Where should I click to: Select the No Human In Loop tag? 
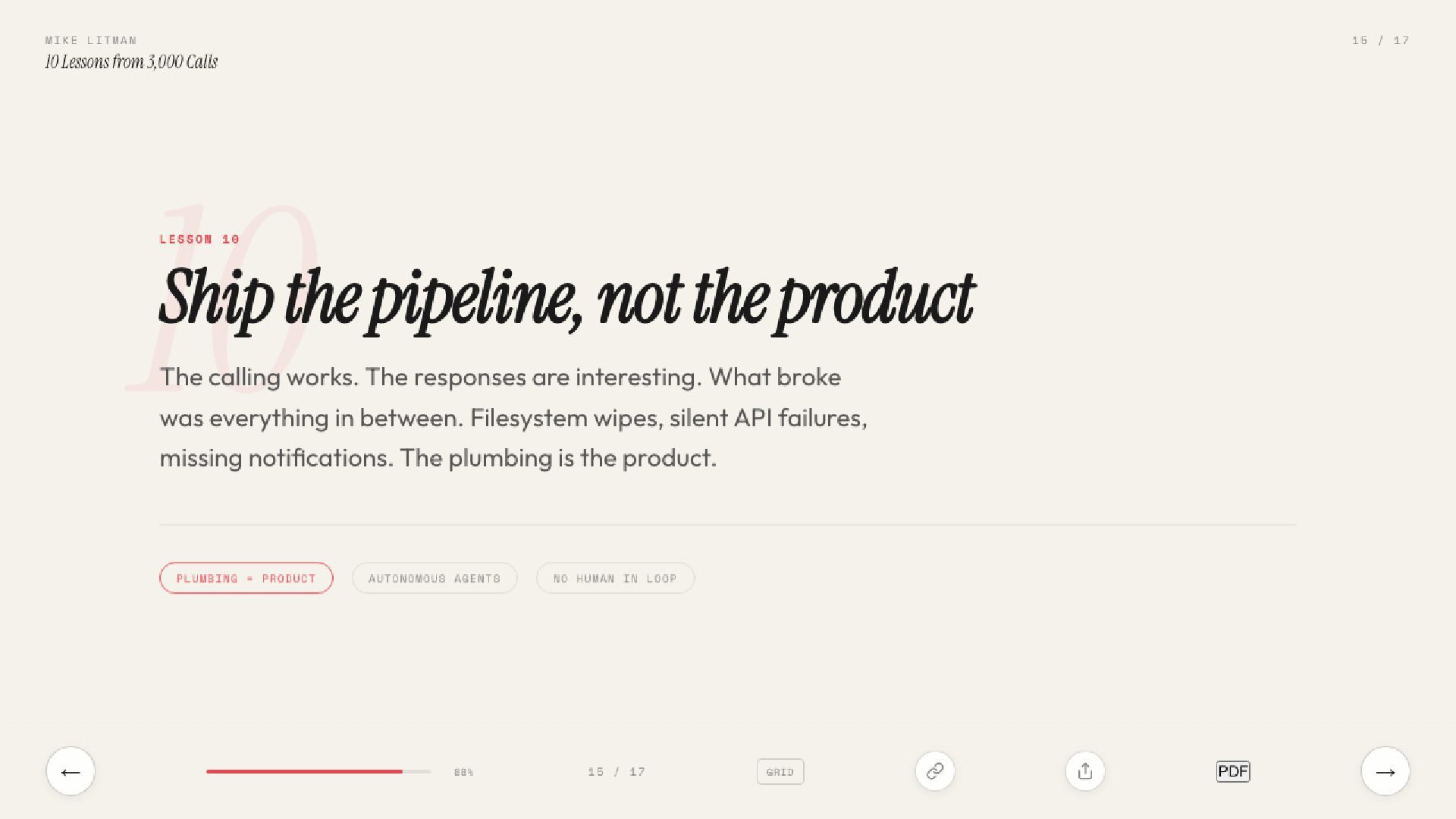(615, 578)
